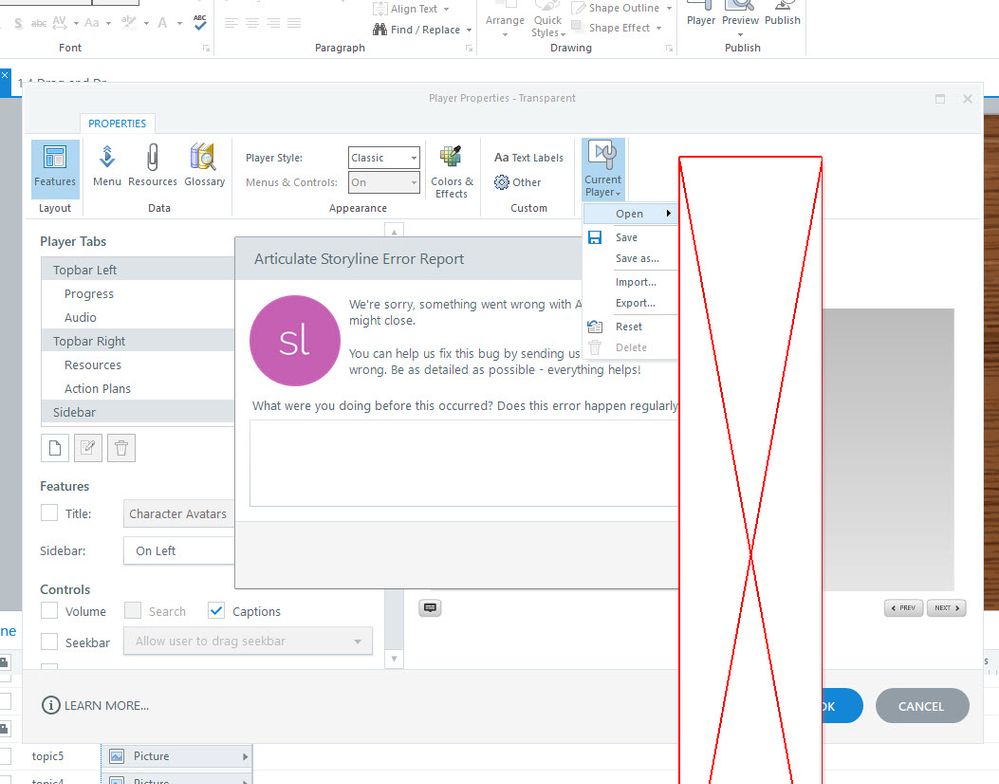The height and width of the screenshot is (784, 999).
Task: Select Topbar Right group header
Action: [138, 341]
